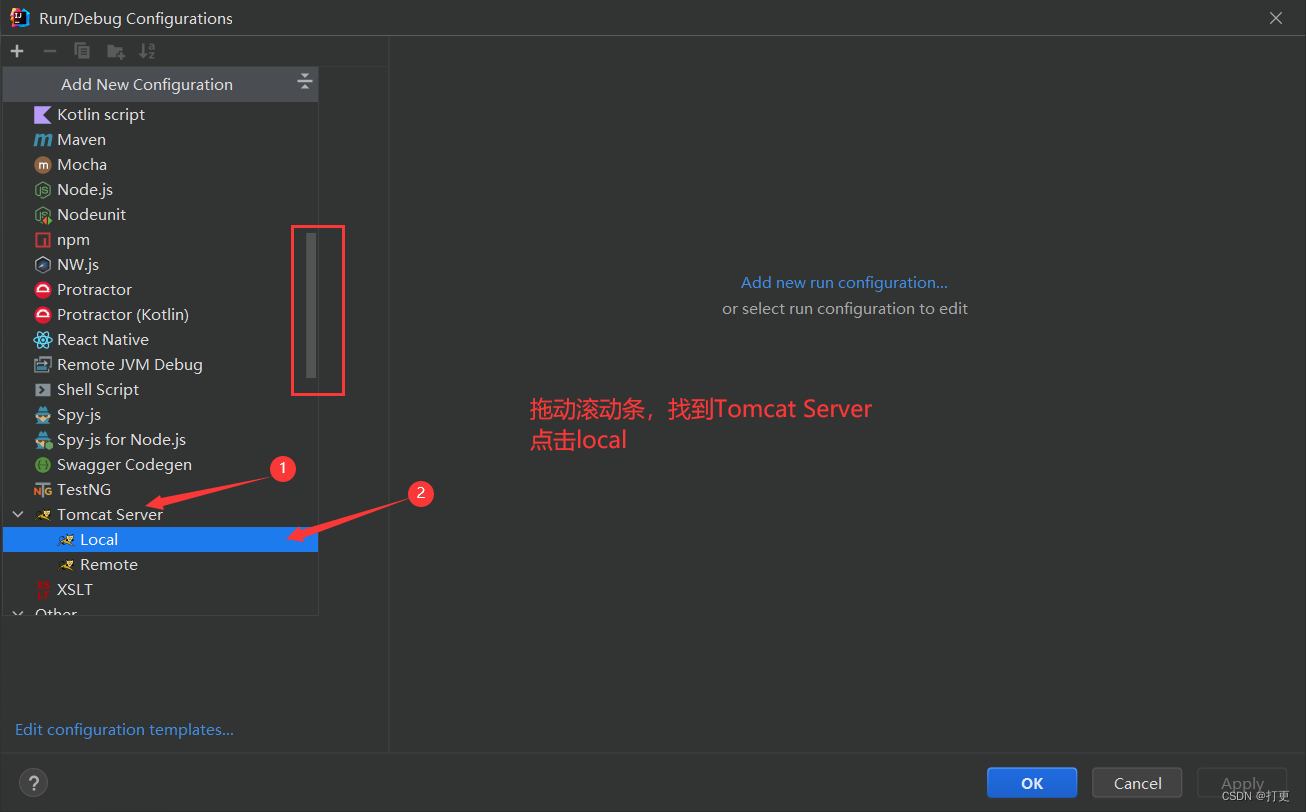Select the Remote JVM Debug label
Viewport: 1306px width, 812px height.
(x=130, y=365)
